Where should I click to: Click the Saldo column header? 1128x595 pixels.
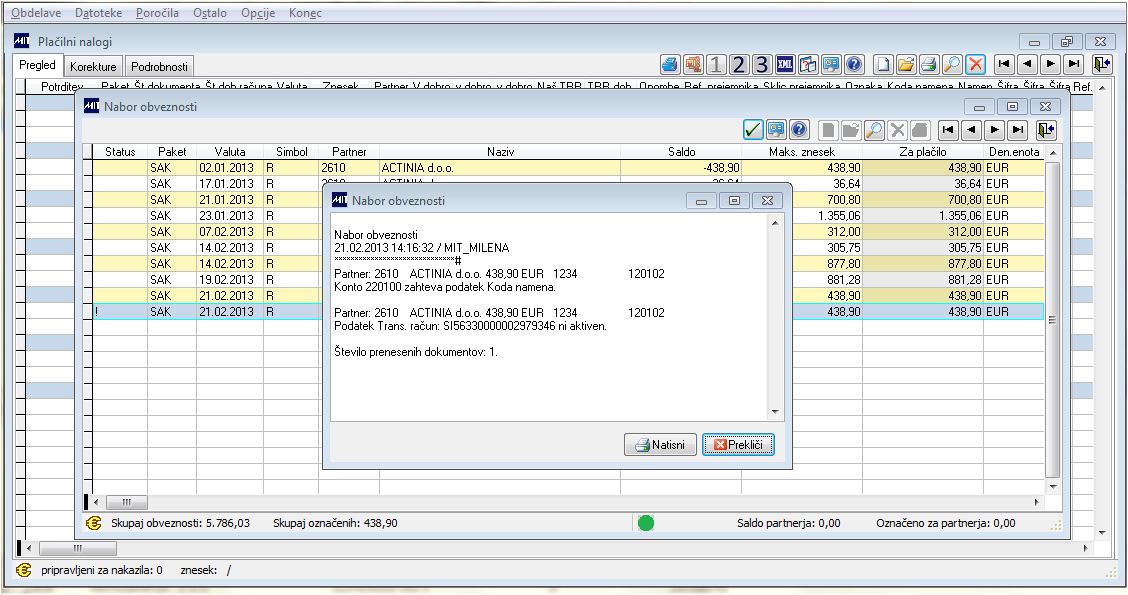(x=681, y=152)
